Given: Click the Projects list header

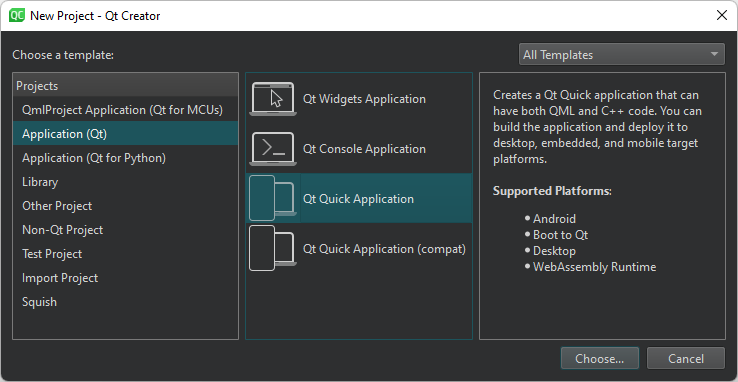Looking at the screenshot, I should [x=125, y=86].
